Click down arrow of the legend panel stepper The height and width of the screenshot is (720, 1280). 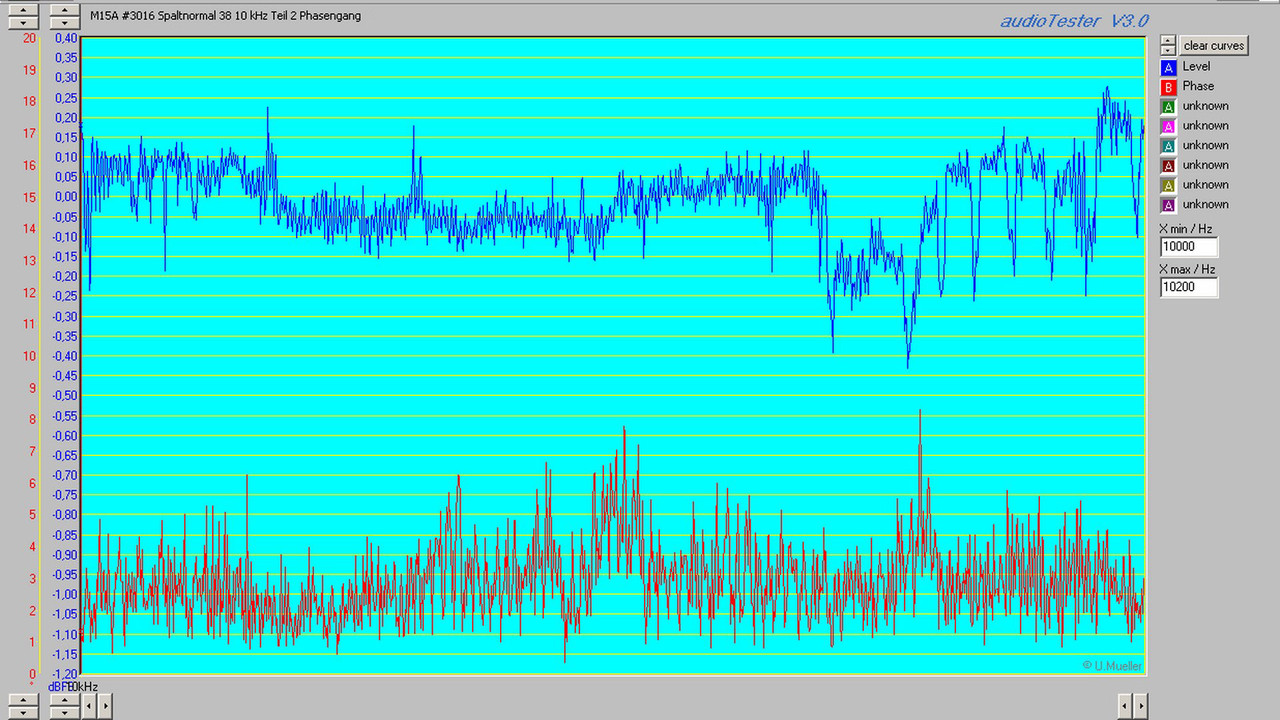(1167, 49)
